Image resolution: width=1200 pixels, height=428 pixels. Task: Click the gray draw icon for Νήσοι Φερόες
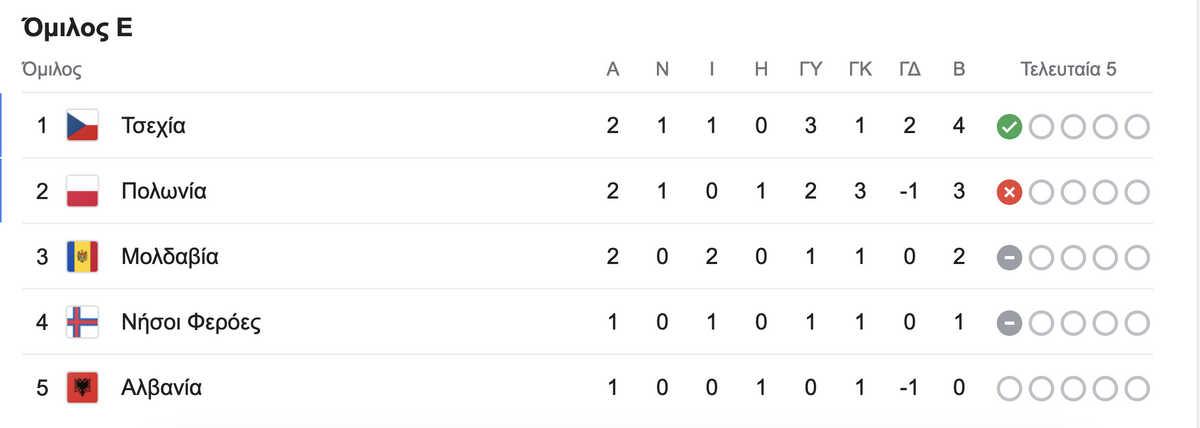[x=1009, y=322]
